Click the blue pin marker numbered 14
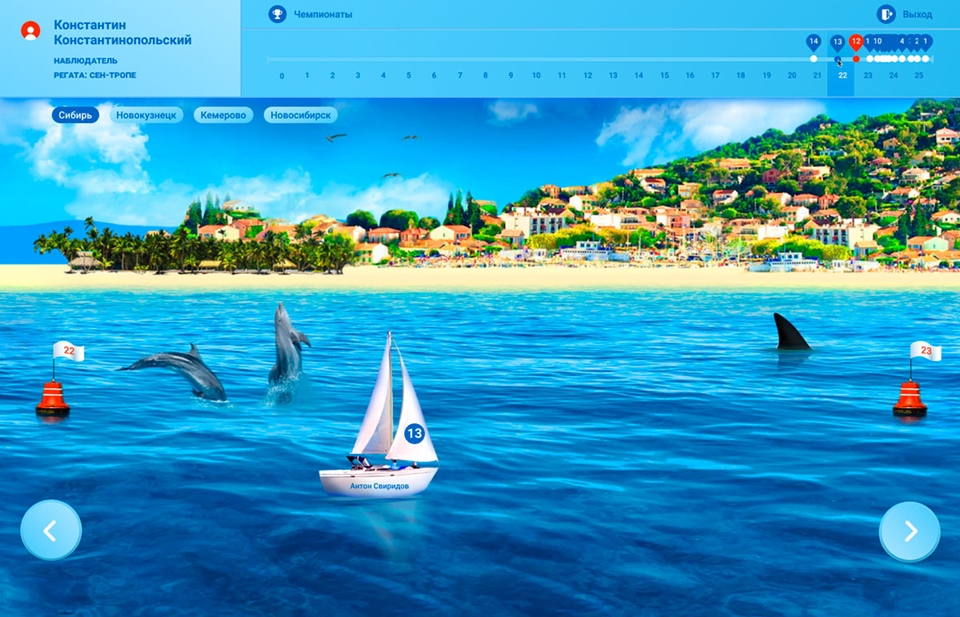Image resolution: width=960 pixels, height=617 pixels. (813, 43)
